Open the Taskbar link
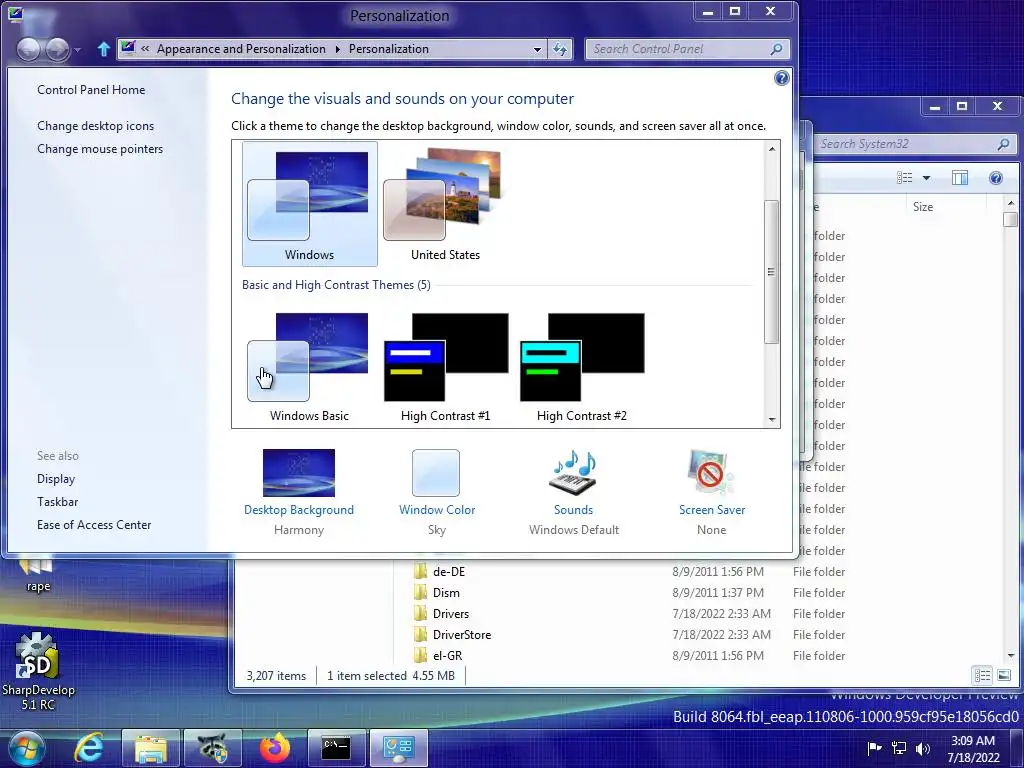Screen dimensions: 1024x768 click(x=57, y=502)
